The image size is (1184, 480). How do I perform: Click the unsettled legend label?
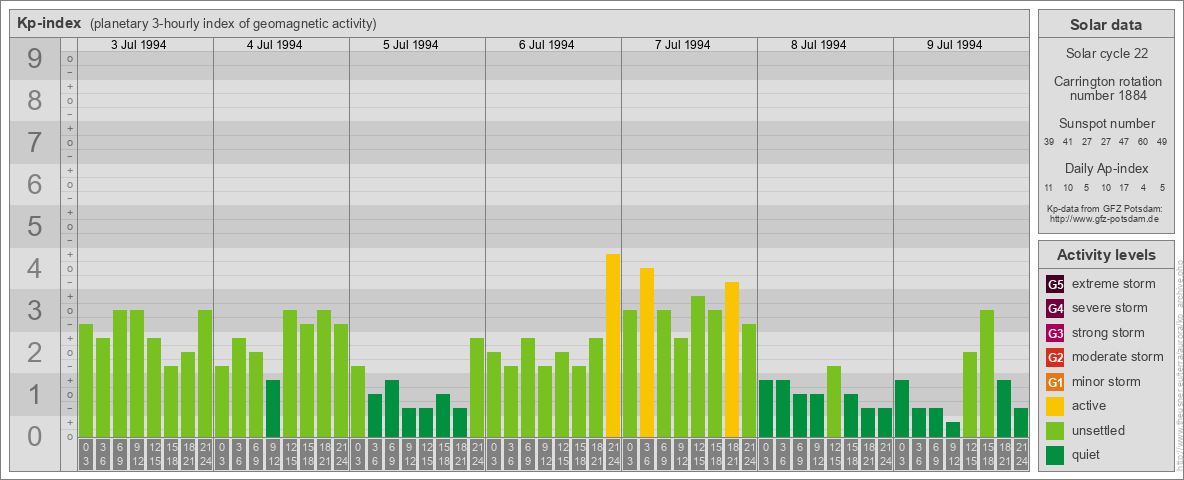click(1099, 430)
